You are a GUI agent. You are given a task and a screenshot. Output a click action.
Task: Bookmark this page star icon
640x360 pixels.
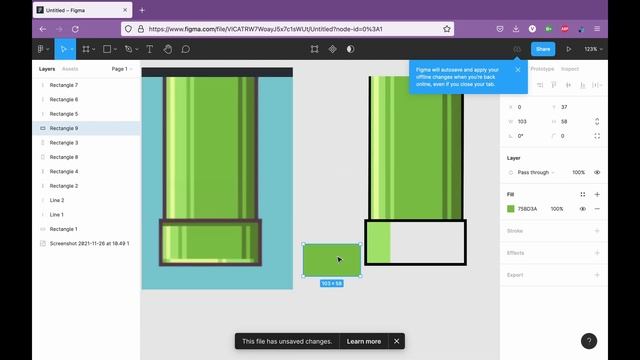tap(447, 29)
